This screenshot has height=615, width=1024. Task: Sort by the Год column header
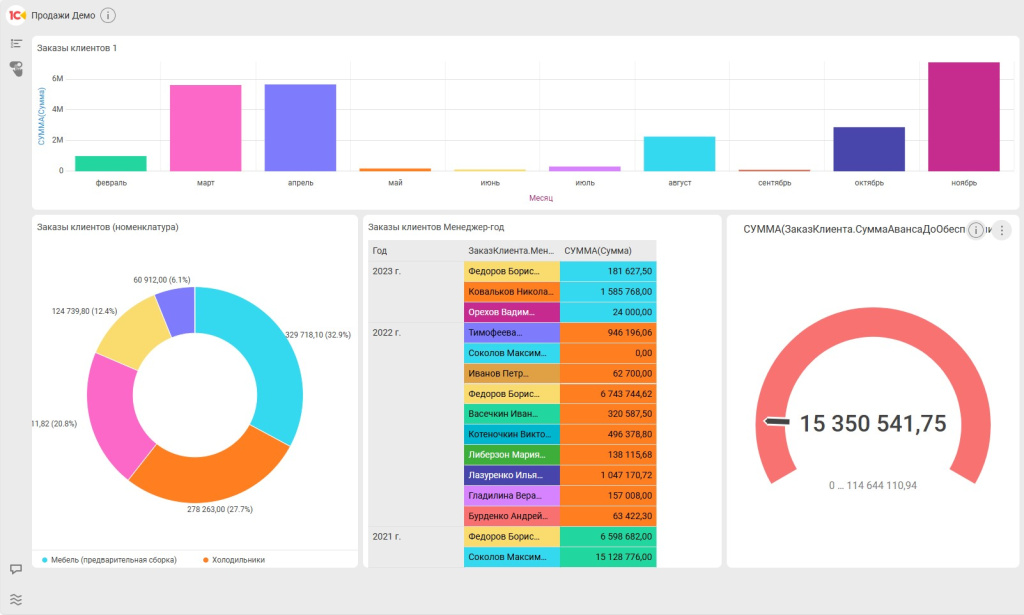coord(380,251)
